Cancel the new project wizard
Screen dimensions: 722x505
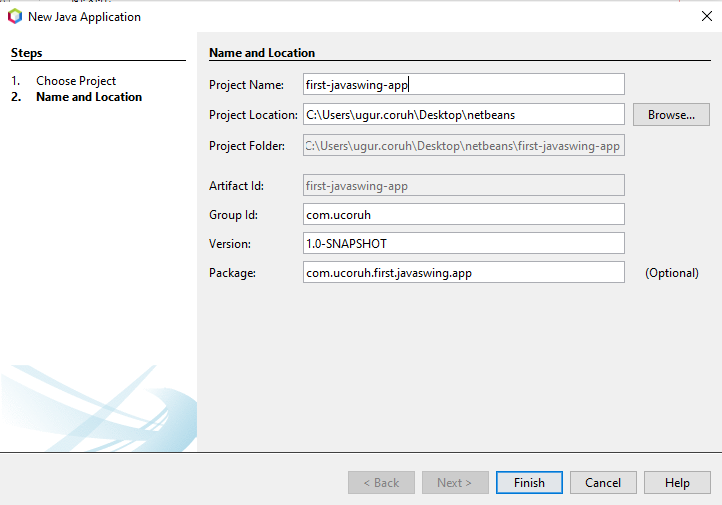[603, 482]
